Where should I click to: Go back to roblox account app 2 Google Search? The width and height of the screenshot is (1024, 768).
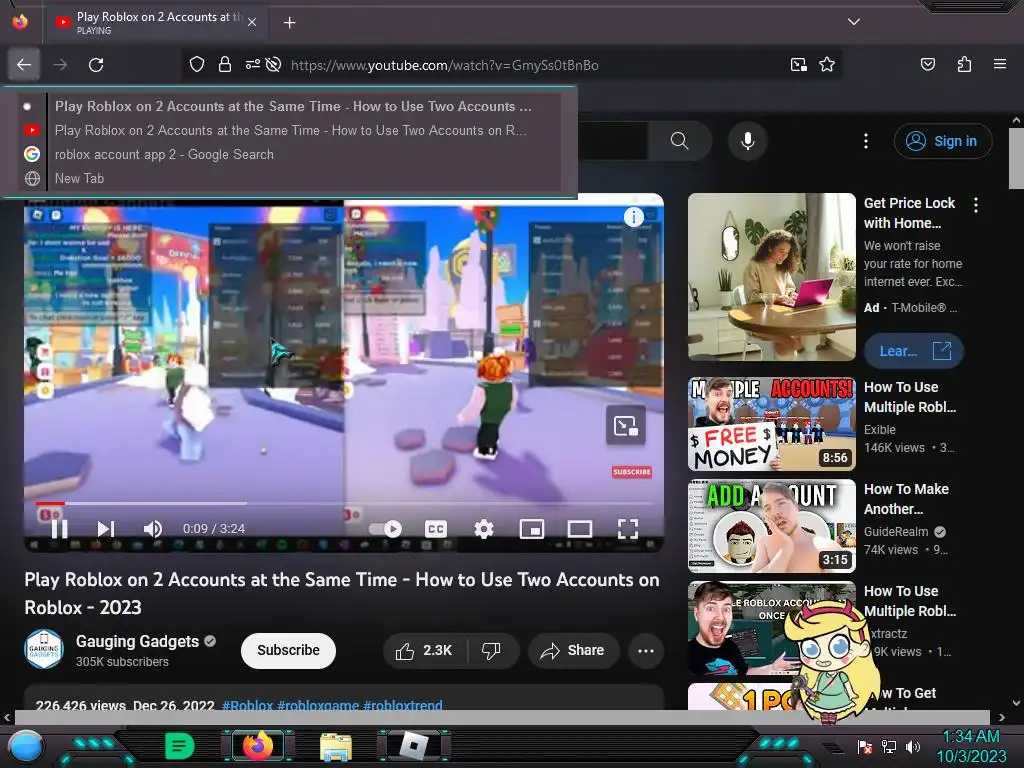click(x=290, y=154)
